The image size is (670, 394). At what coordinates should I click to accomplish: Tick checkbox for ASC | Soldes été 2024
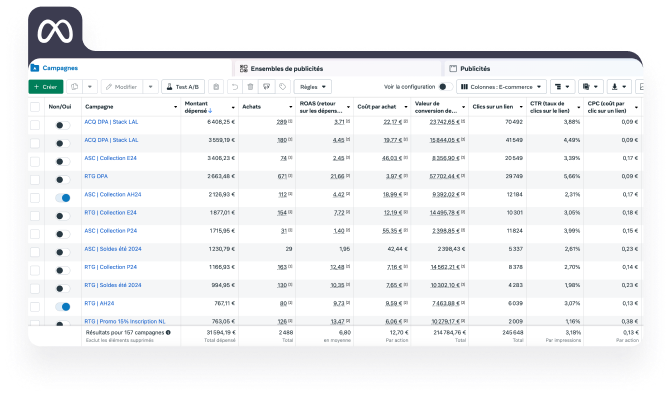35,252
